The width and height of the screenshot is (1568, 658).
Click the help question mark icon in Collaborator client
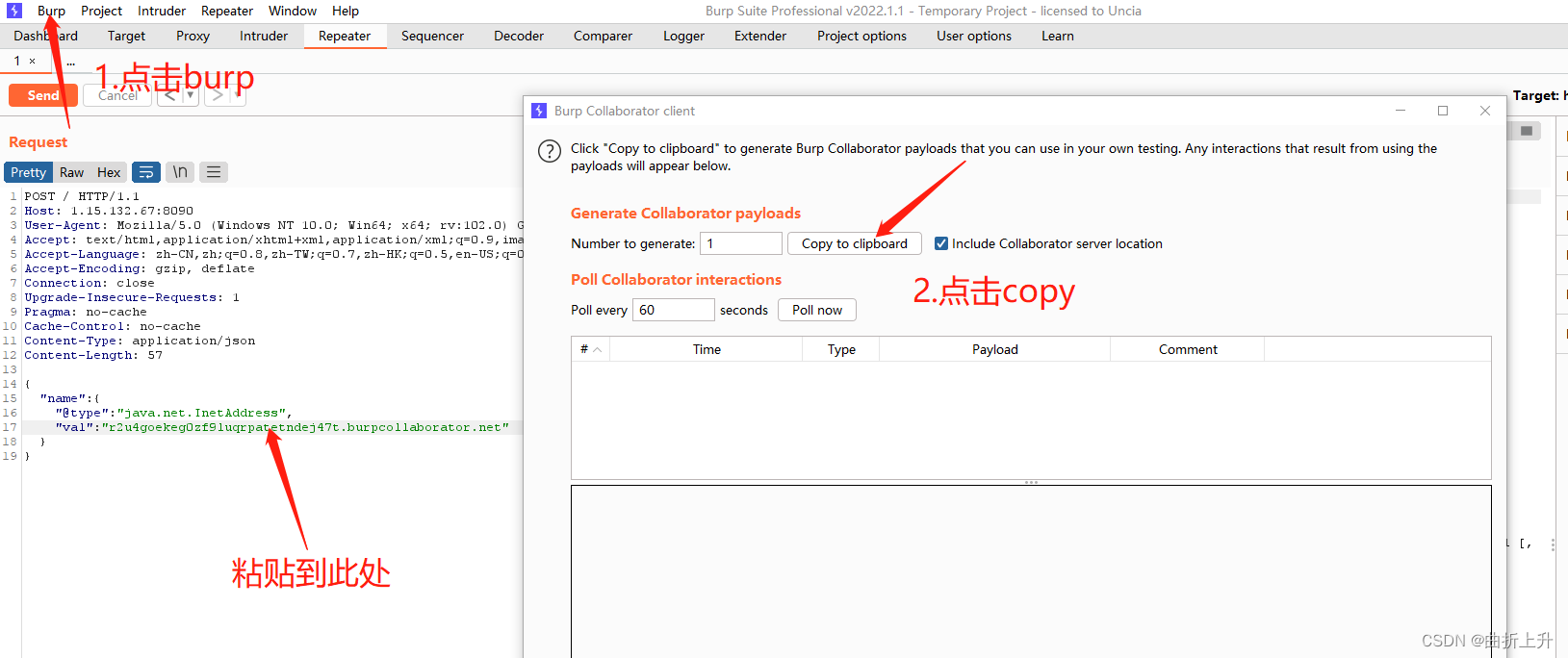(549, 151)
